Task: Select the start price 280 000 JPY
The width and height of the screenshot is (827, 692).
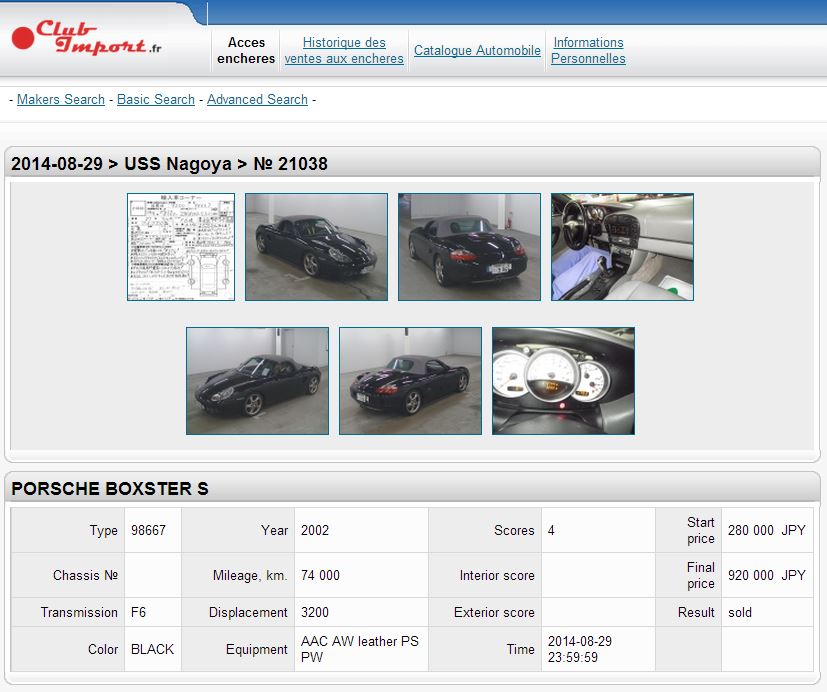Action: 767,530
